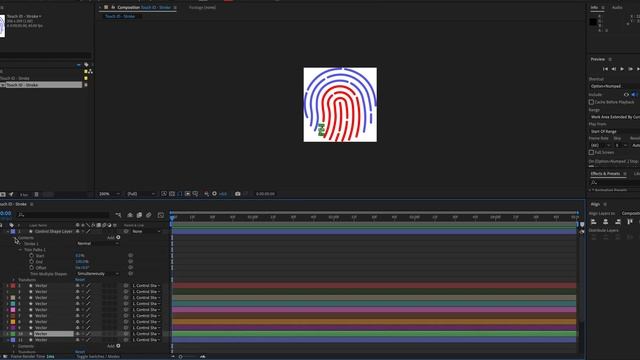Open Trim Multiple Shapes dropdown Simultaneously
The image size is (640, 360).
pyautogui.click(x=98, y=274)
